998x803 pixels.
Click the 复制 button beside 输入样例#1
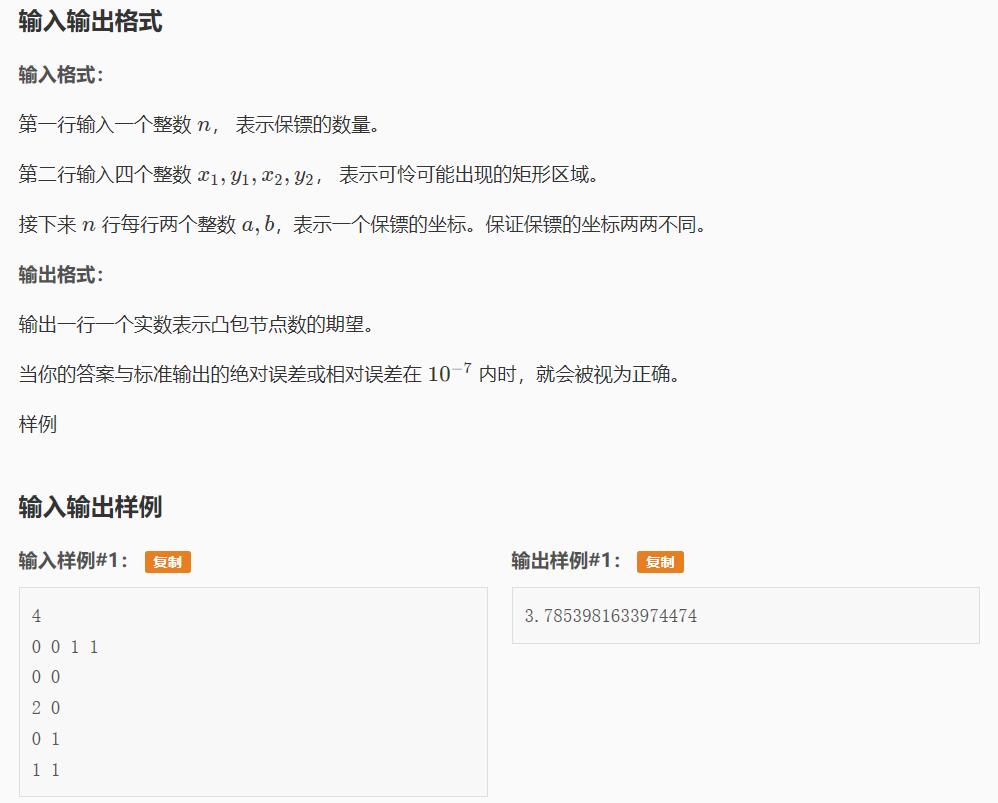(x=167, y=562)
